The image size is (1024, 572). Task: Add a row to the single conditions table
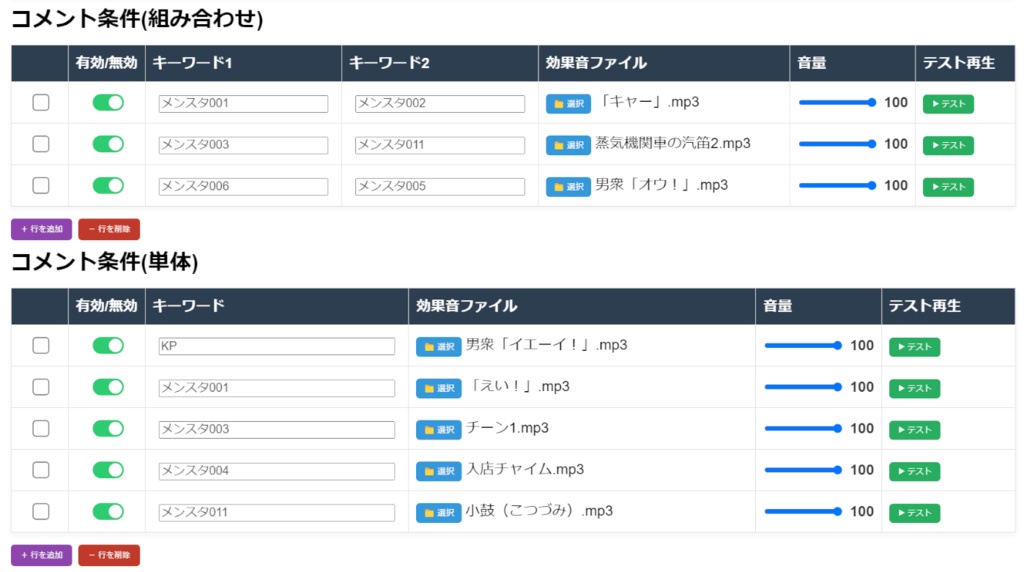[41, 555]
